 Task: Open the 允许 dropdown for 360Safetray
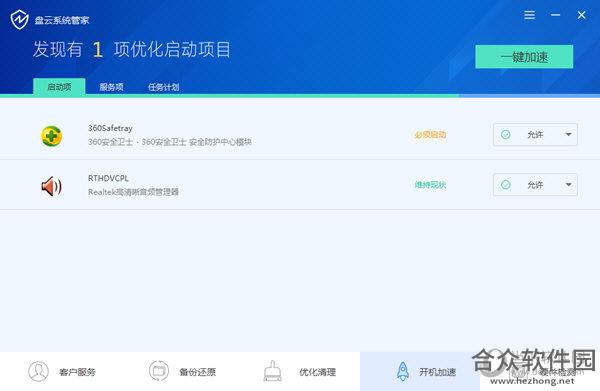(x=535, y=135)
